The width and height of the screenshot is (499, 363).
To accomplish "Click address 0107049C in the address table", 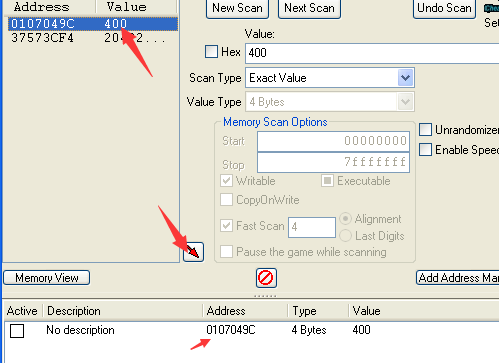I will 231,330.
